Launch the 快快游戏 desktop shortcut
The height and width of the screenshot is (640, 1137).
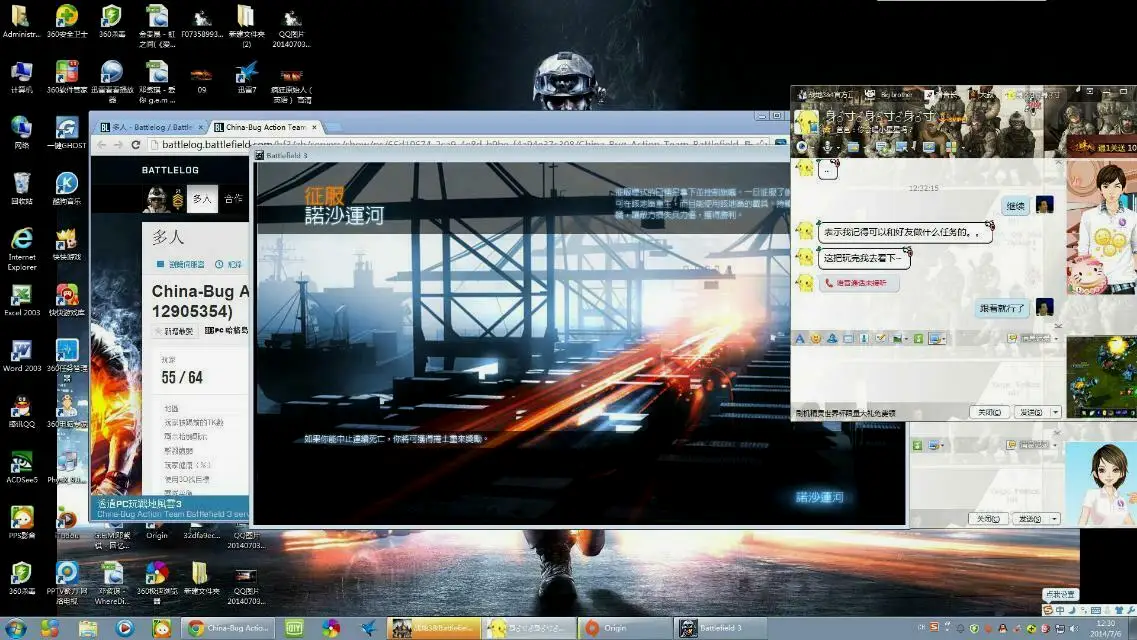pyautogui.click(x=67, y=244)
